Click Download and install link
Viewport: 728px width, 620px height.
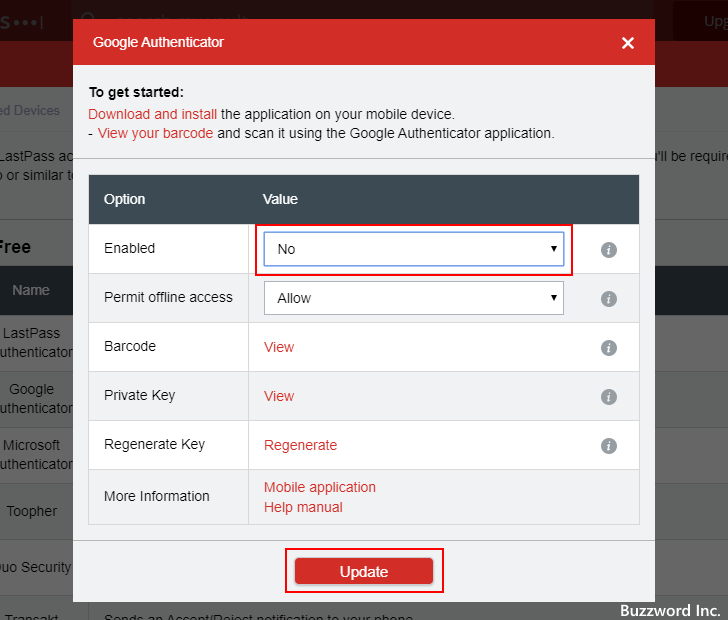(153, 114)
